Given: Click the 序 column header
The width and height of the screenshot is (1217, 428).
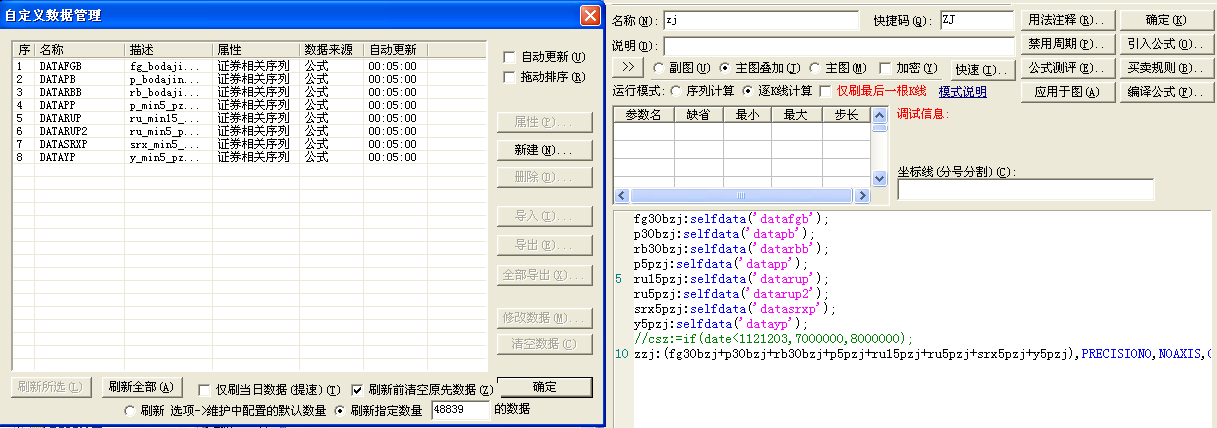Looking at the screenshot, I should pyautogui.click(x=25, y=50).
